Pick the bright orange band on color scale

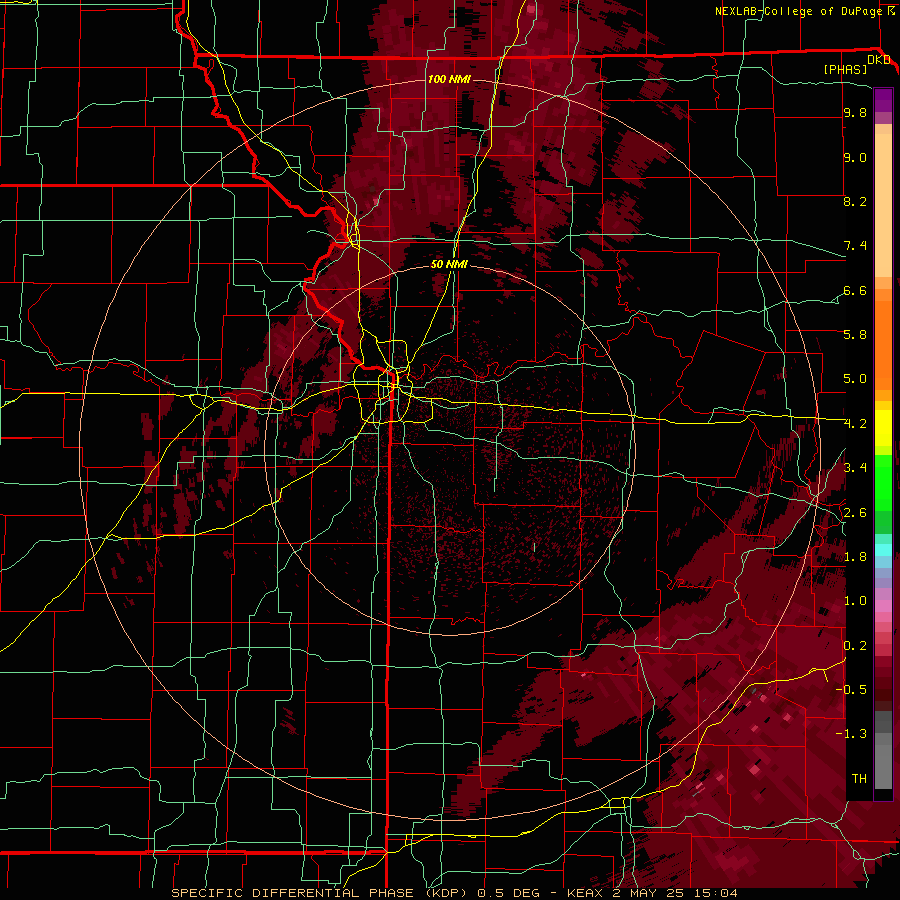(x=883, y=346)
